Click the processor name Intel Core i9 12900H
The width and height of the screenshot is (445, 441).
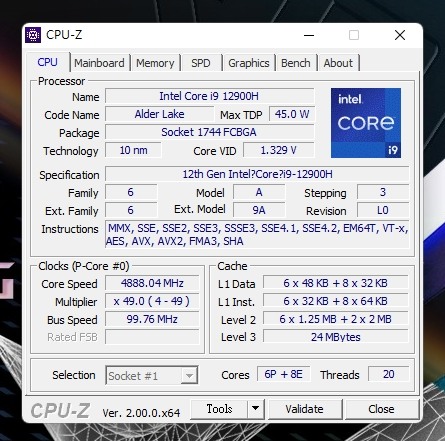[209, 96]
